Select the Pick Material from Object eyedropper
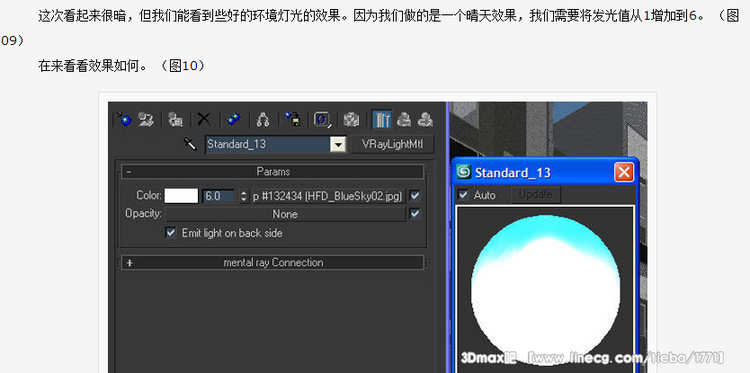Screen dimensions: 750x373 (190, 144)
